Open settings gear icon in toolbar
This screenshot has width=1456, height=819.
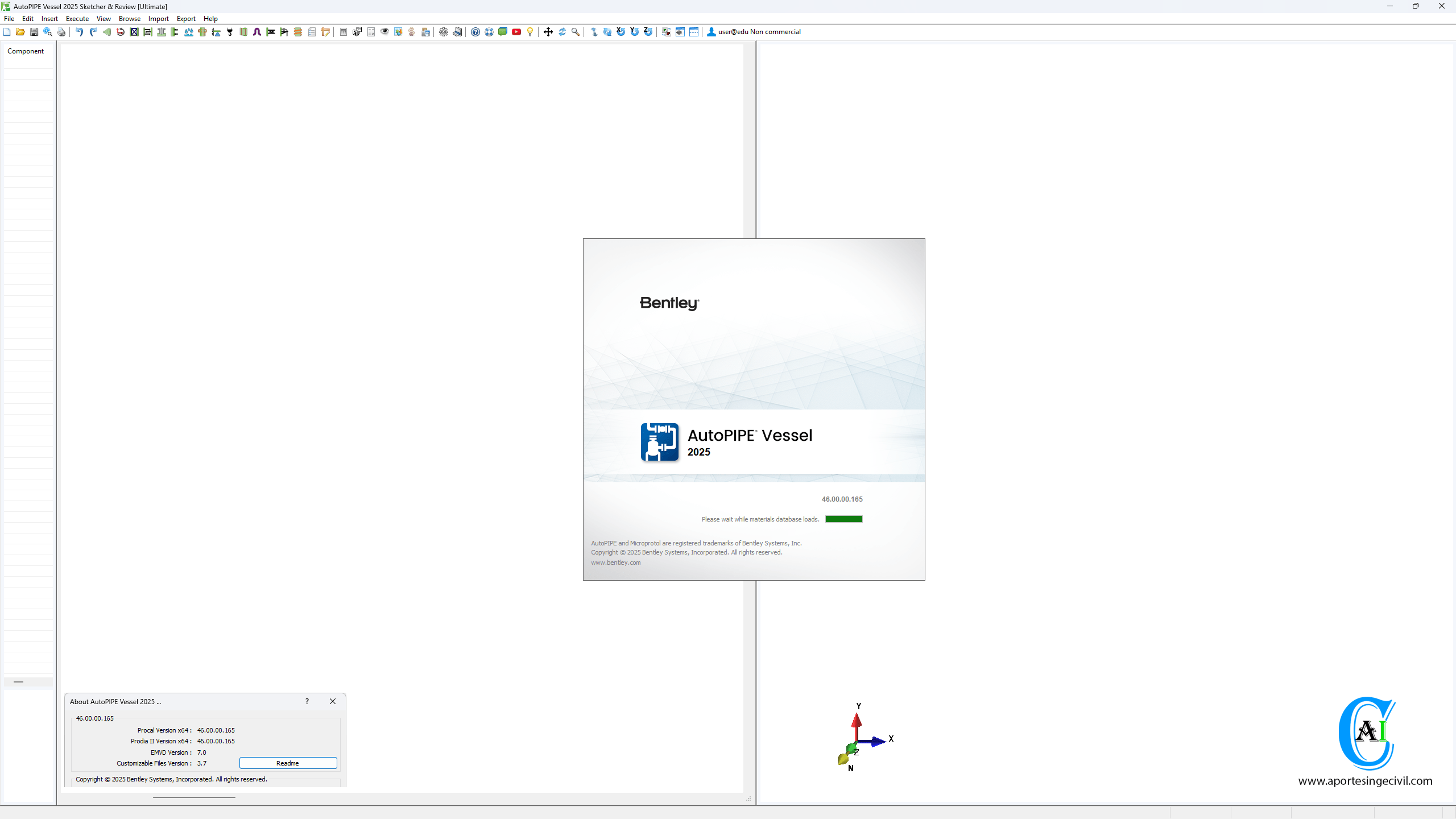tap(444, 32)
